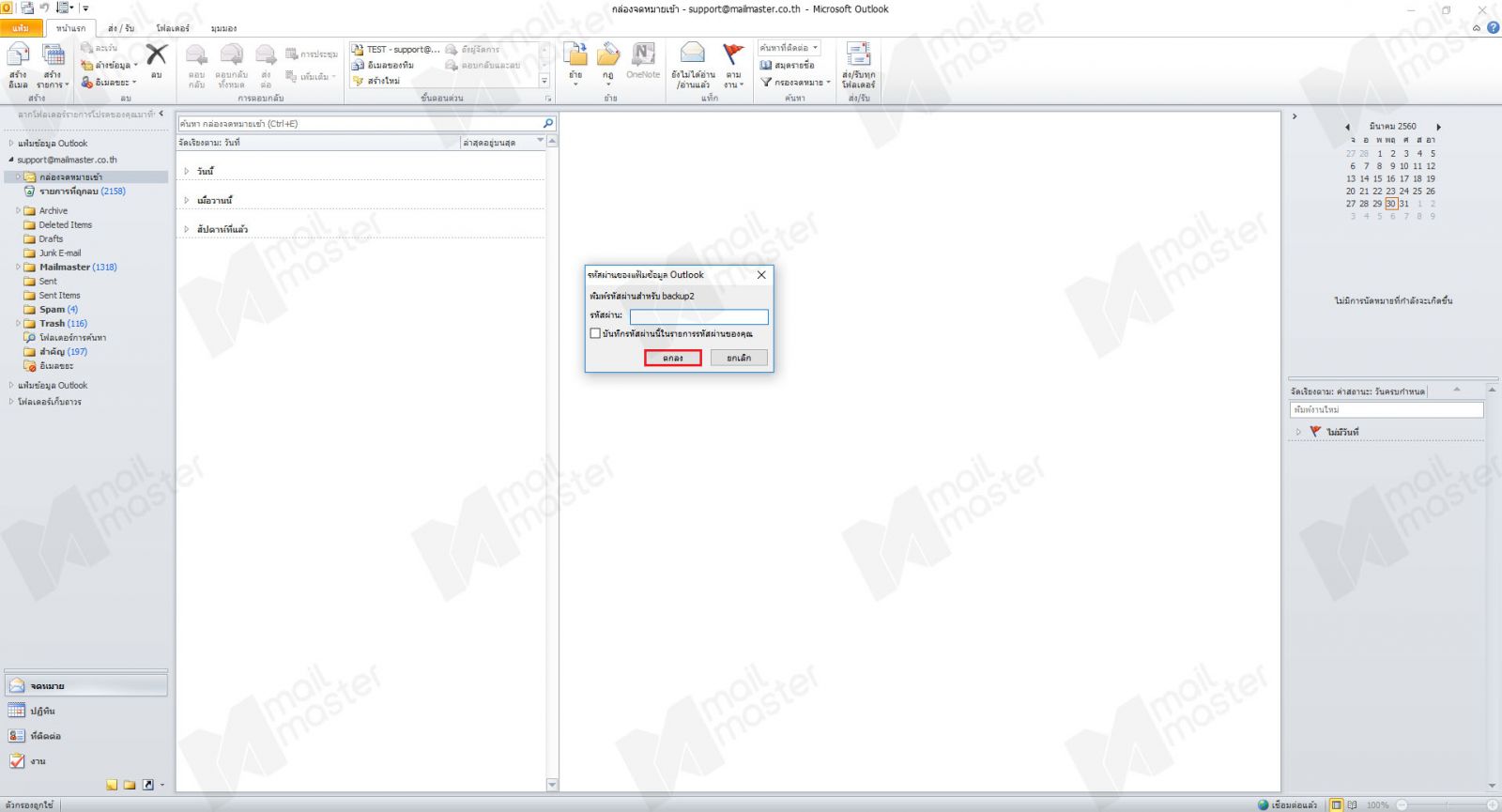Select the Inbox (กล่องจดหมายเข้า) folder
This screenshot has height=812, width=1502.
point(86,176)
